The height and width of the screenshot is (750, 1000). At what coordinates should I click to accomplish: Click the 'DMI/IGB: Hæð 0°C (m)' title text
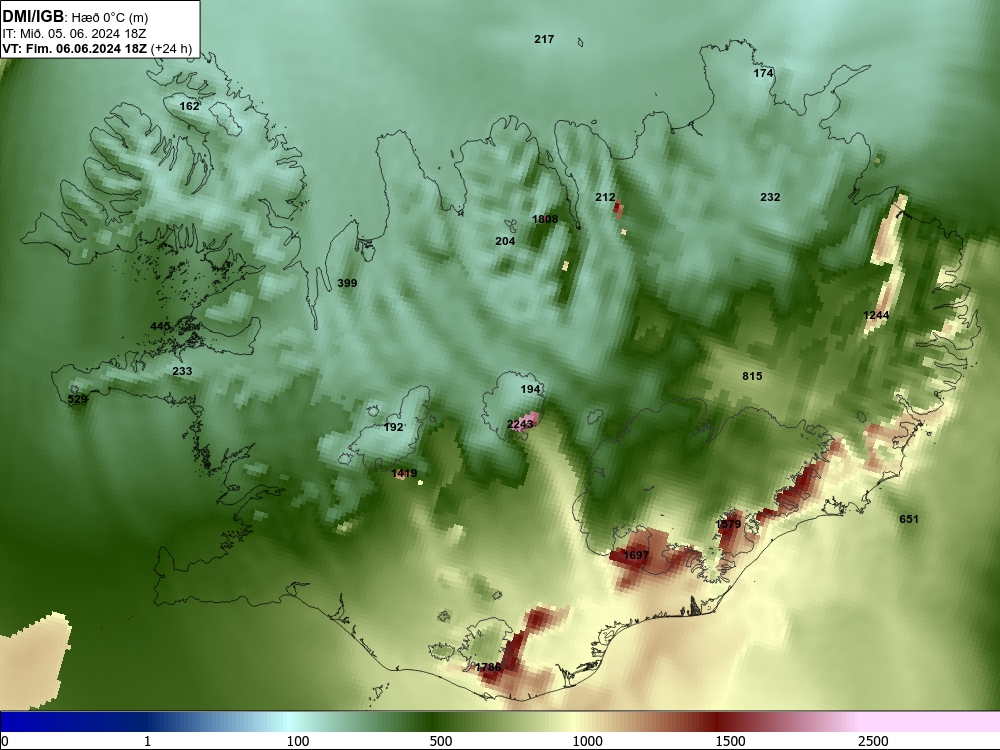tap(75, 17)
